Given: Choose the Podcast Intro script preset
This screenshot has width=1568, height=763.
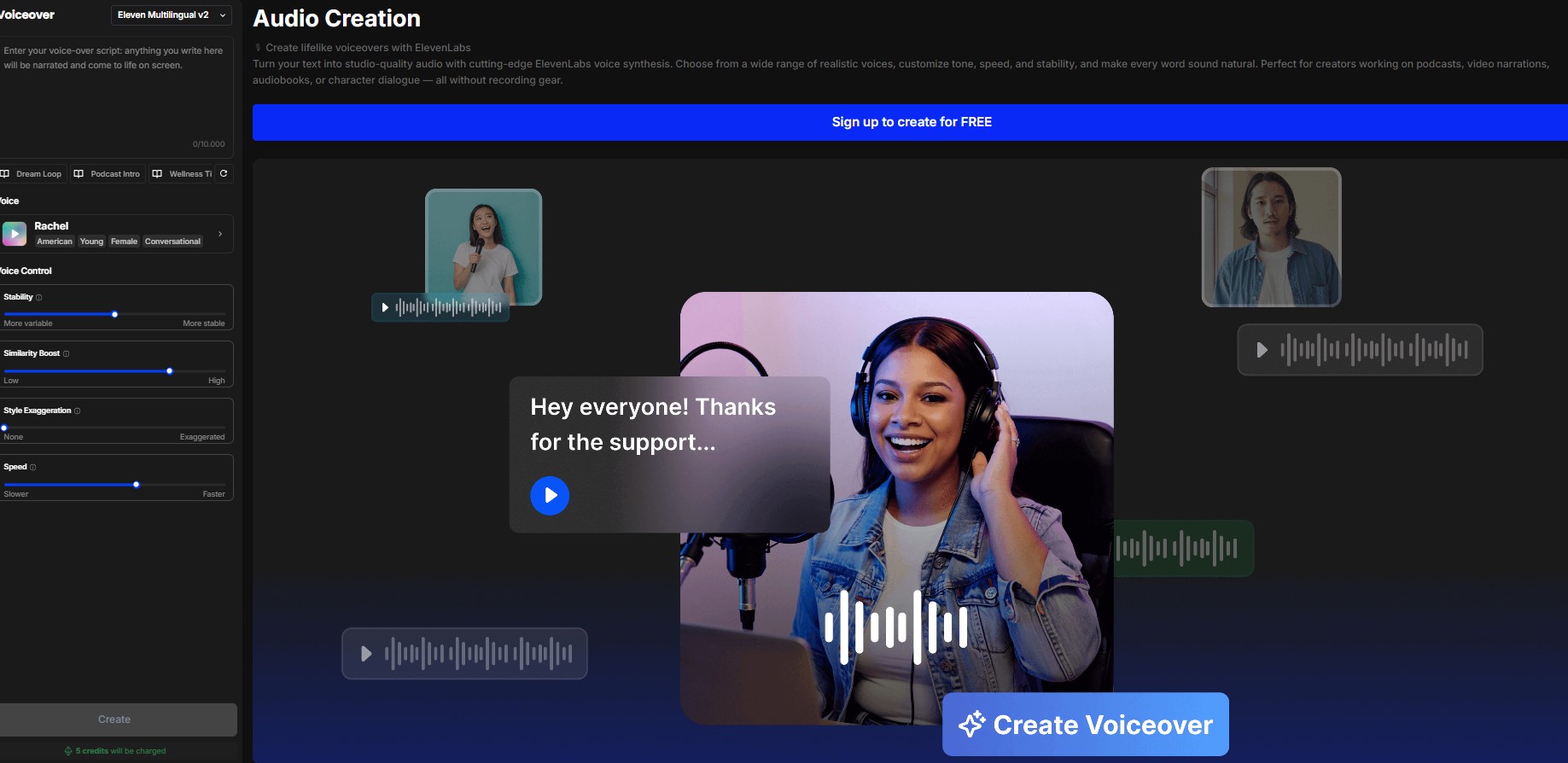Looking at the screenshot, I should (108, 174).
